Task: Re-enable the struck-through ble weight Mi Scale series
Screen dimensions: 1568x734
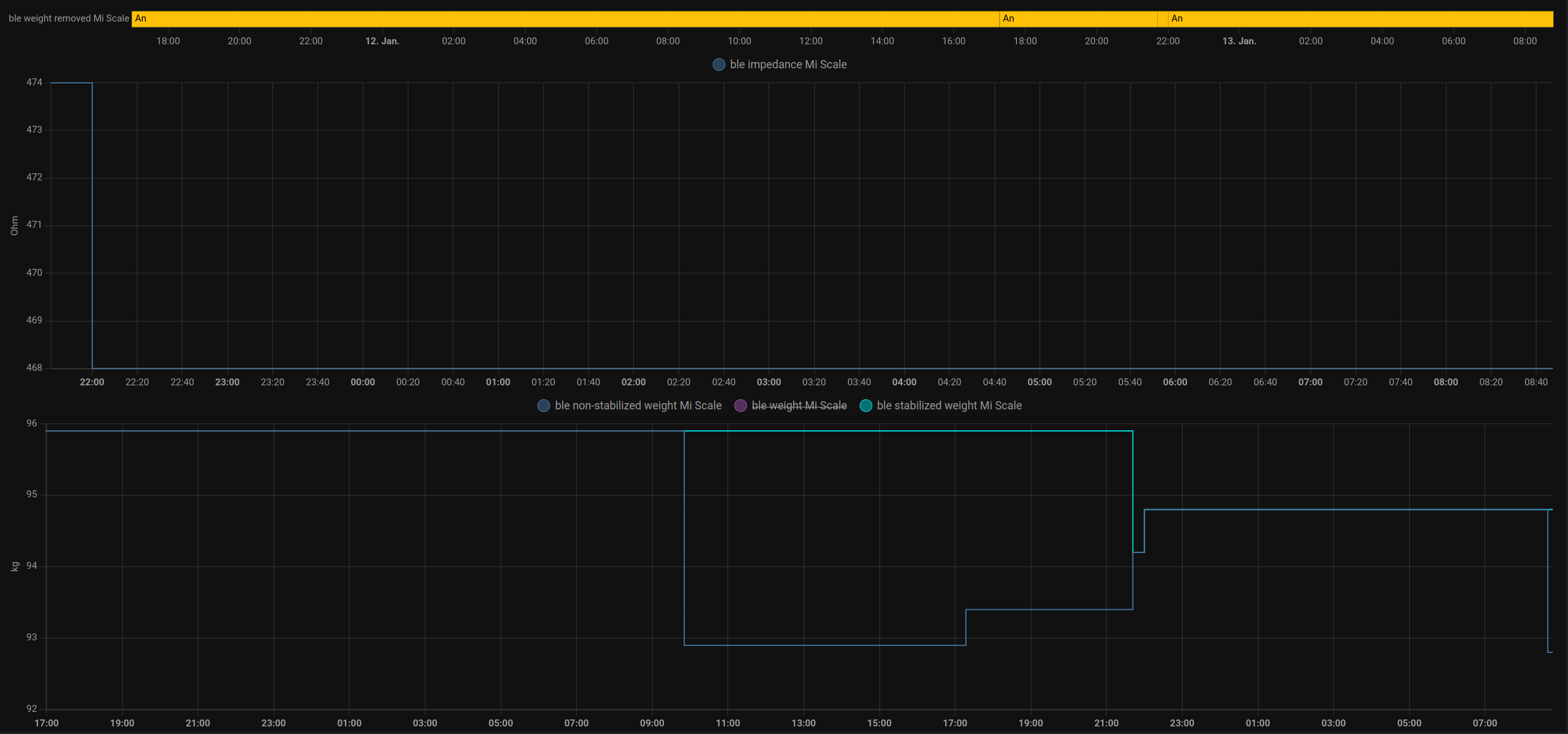Action: click(x=799, y=406)
